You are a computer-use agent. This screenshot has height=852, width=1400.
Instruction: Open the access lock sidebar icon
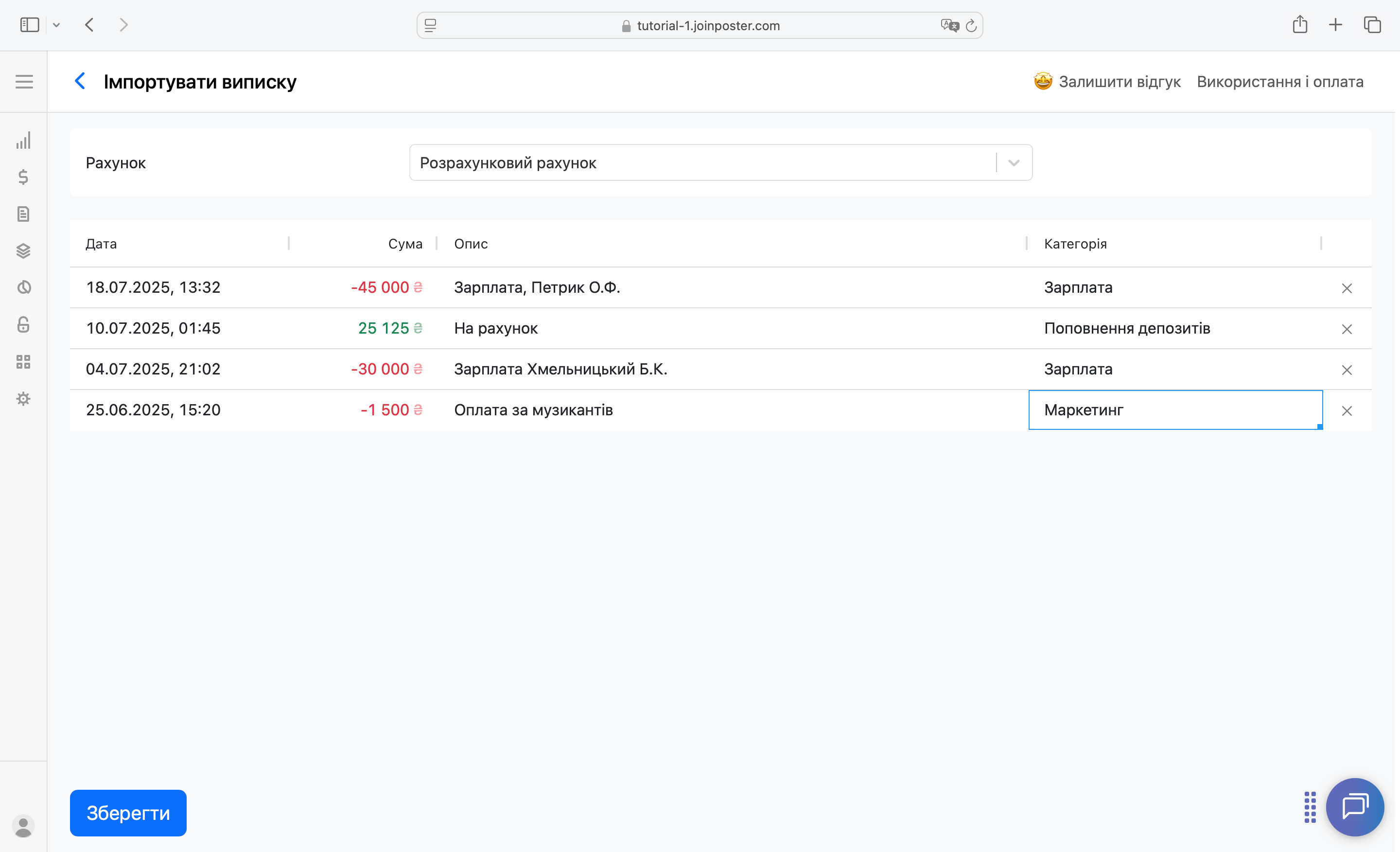[x=23, y=324]
